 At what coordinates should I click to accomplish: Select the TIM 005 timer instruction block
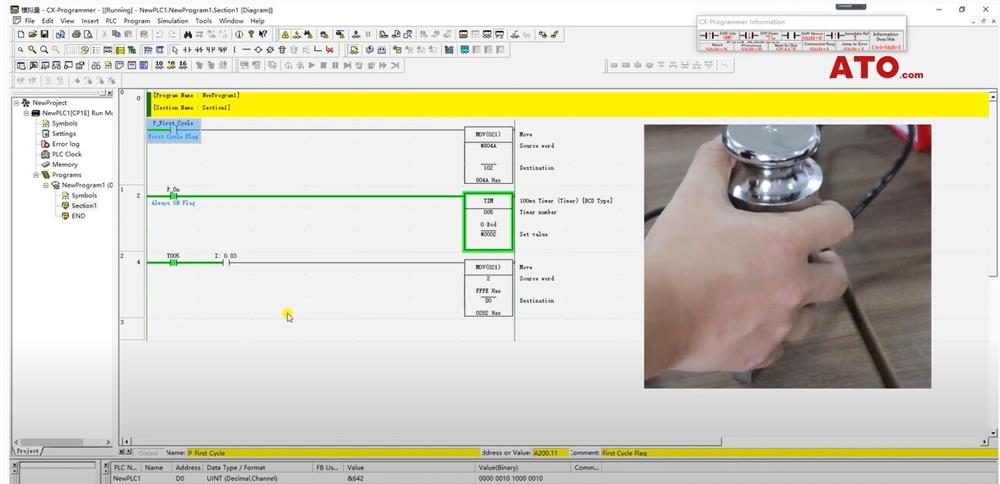click(x=488, y=222)
